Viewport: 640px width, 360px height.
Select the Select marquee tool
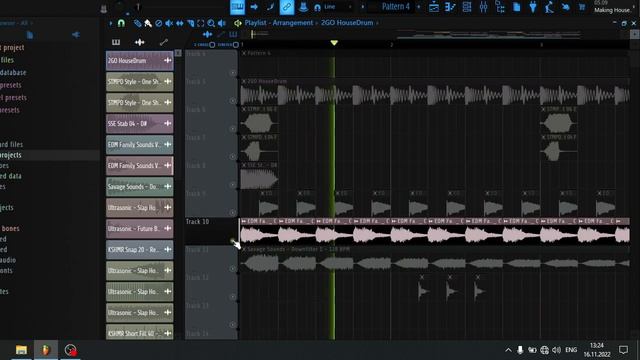200,23
